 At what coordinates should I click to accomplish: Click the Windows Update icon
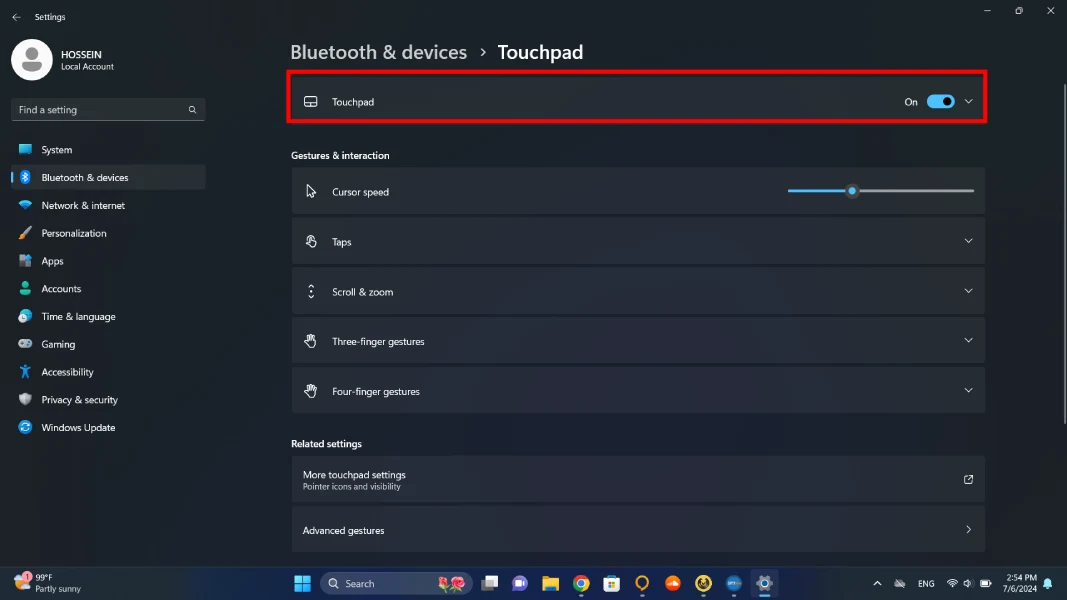click(25, 427)
